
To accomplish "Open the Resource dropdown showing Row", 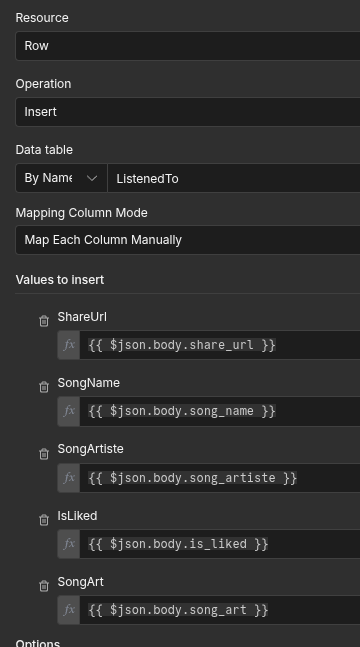I will (188, 46).
